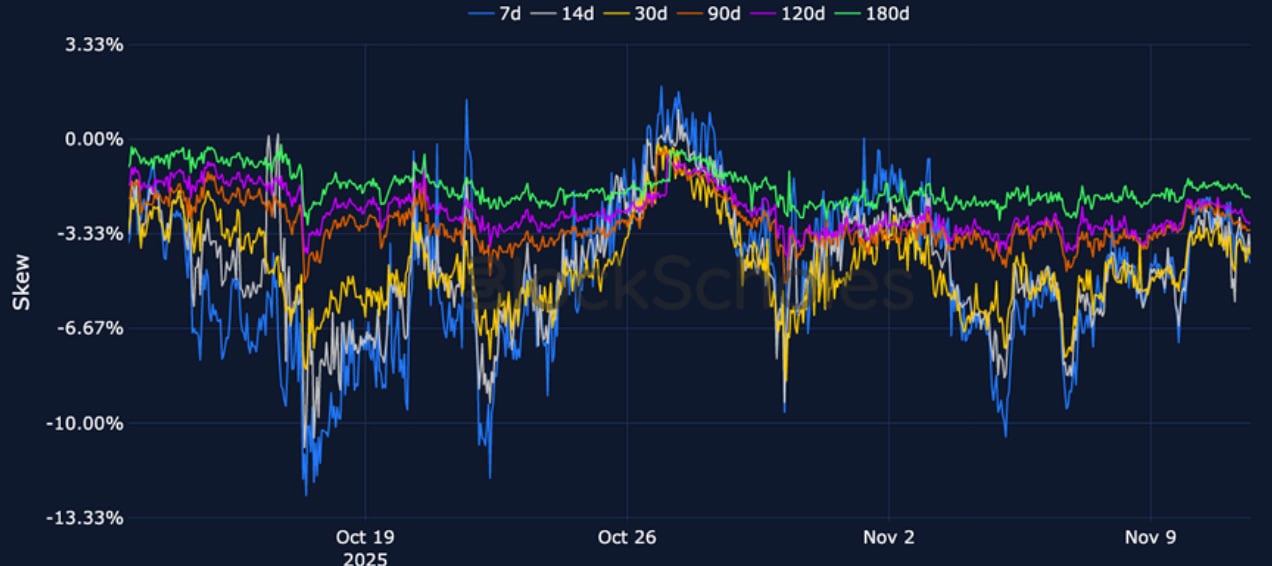Click the Nov 2 date label
This screenshot has height=566, width=1272.
point(889,538)
